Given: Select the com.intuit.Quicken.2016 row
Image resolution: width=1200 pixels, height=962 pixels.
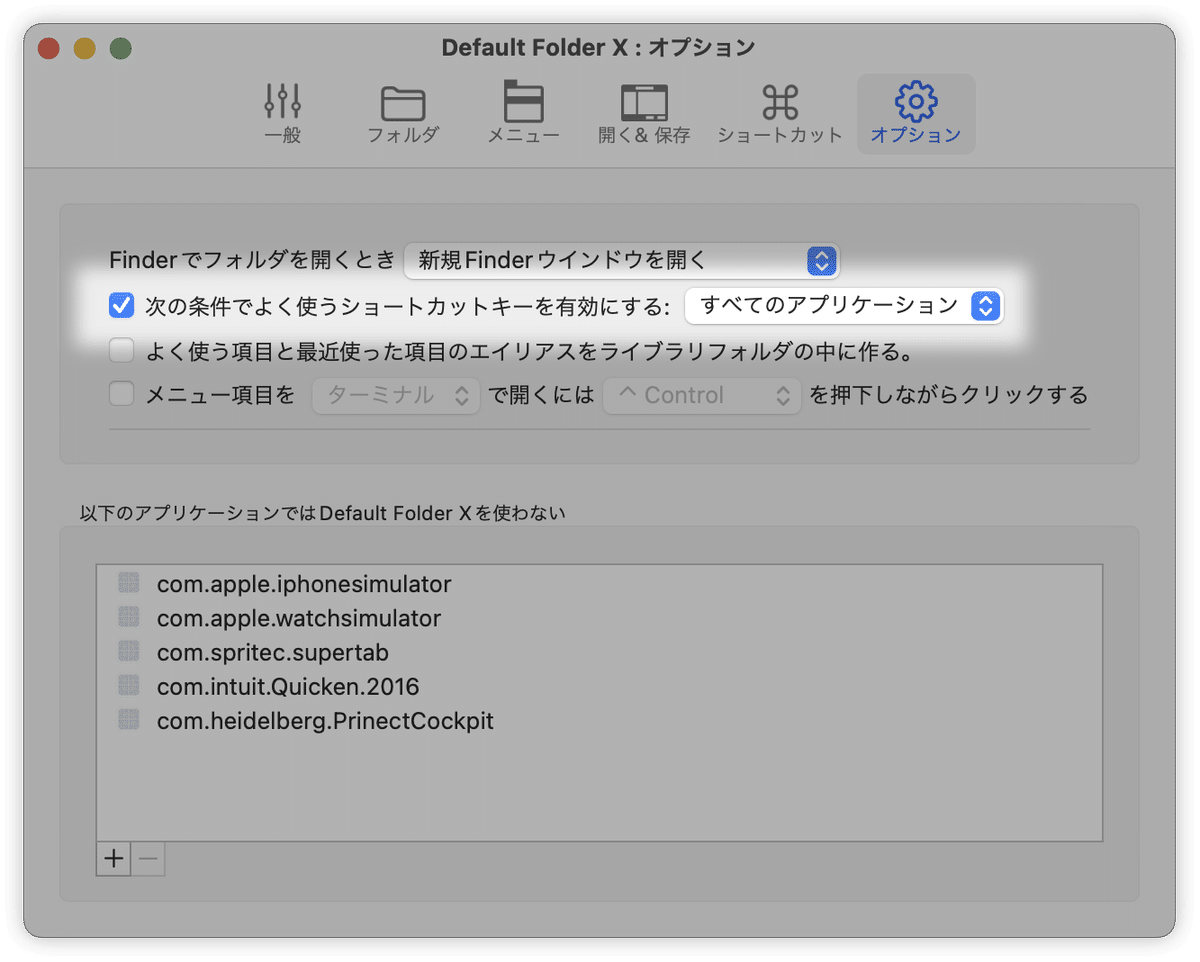Looking at the screenshot, I should click(x=599, y=686).
